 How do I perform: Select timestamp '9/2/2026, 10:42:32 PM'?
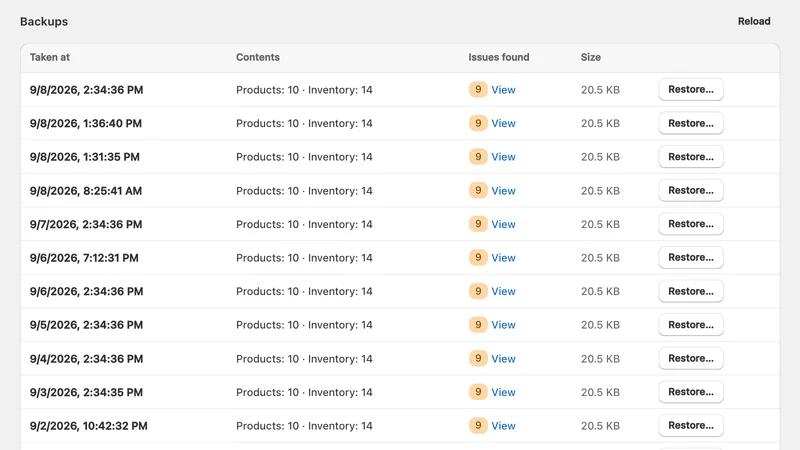click(x=88, y=426)
